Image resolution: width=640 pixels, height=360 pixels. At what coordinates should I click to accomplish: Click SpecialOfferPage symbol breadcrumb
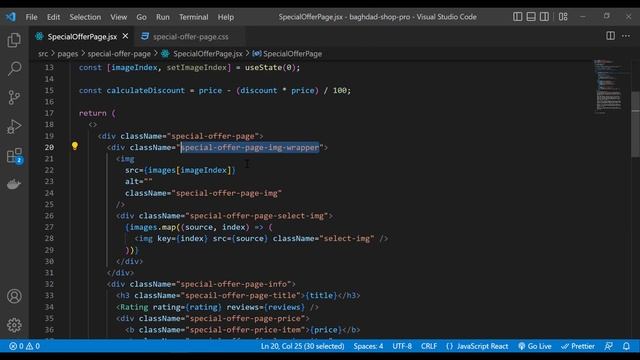[x=292, y=53]
